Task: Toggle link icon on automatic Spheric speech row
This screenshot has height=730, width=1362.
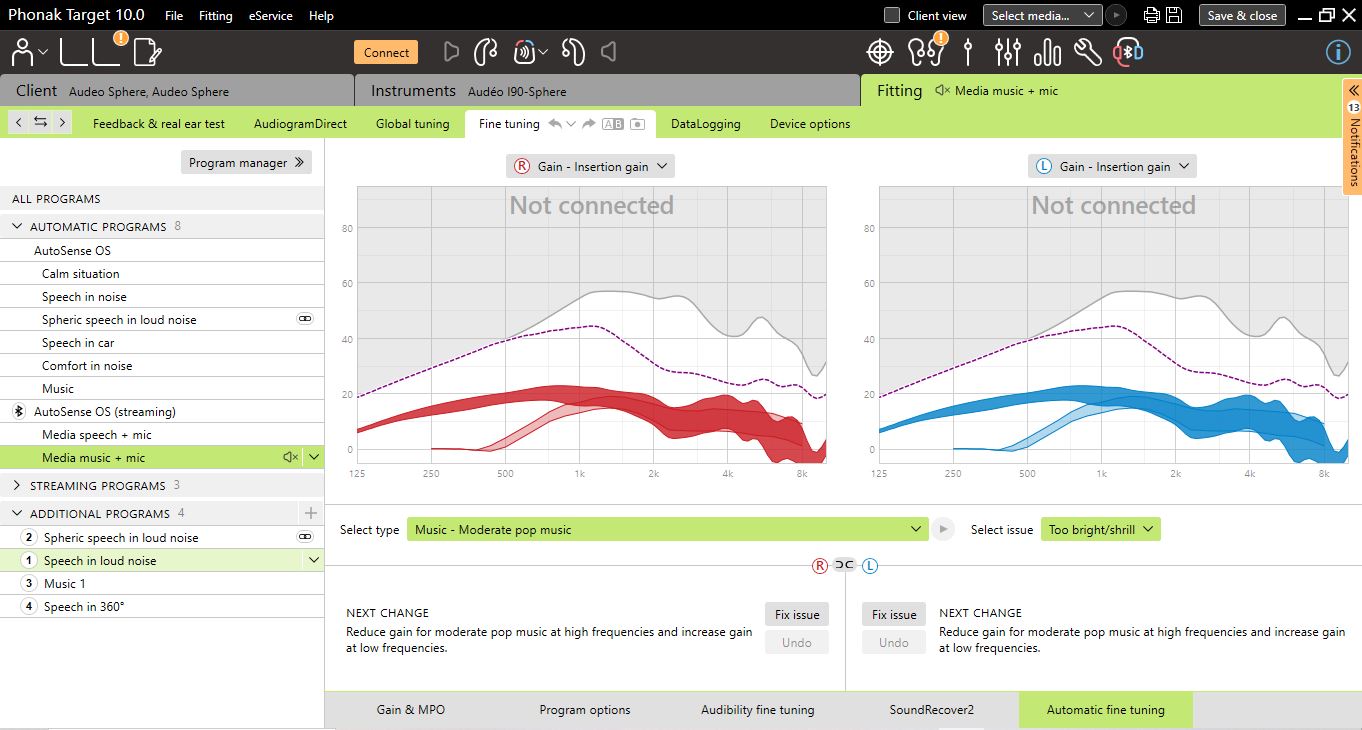Action: pos(305,320)
